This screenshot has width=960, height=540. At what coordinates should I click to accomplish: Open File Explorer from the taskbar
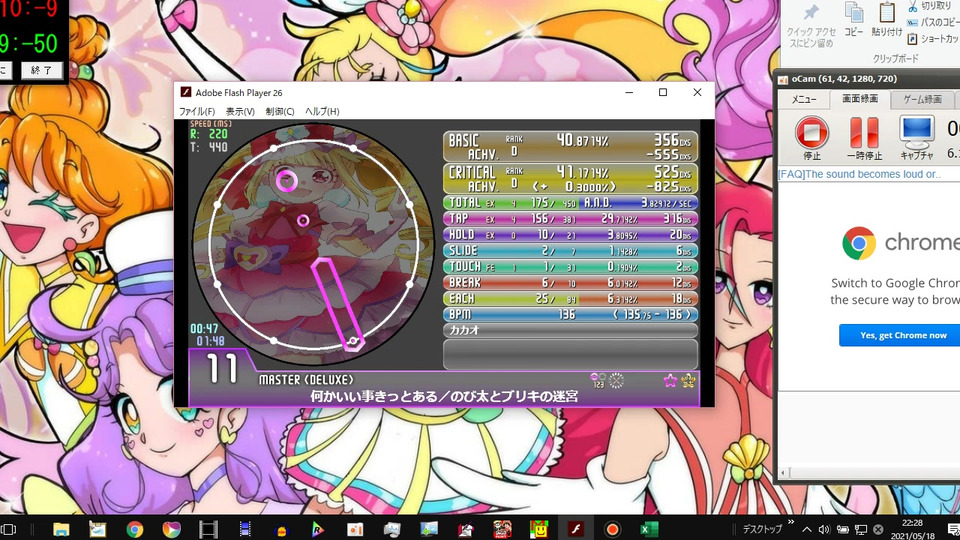click(61, 529)
